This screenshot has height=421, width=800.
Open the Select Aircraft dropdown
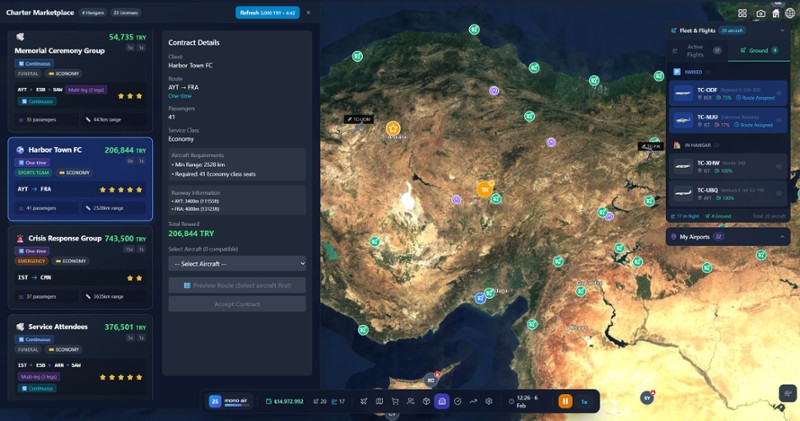tap(237, 263)
